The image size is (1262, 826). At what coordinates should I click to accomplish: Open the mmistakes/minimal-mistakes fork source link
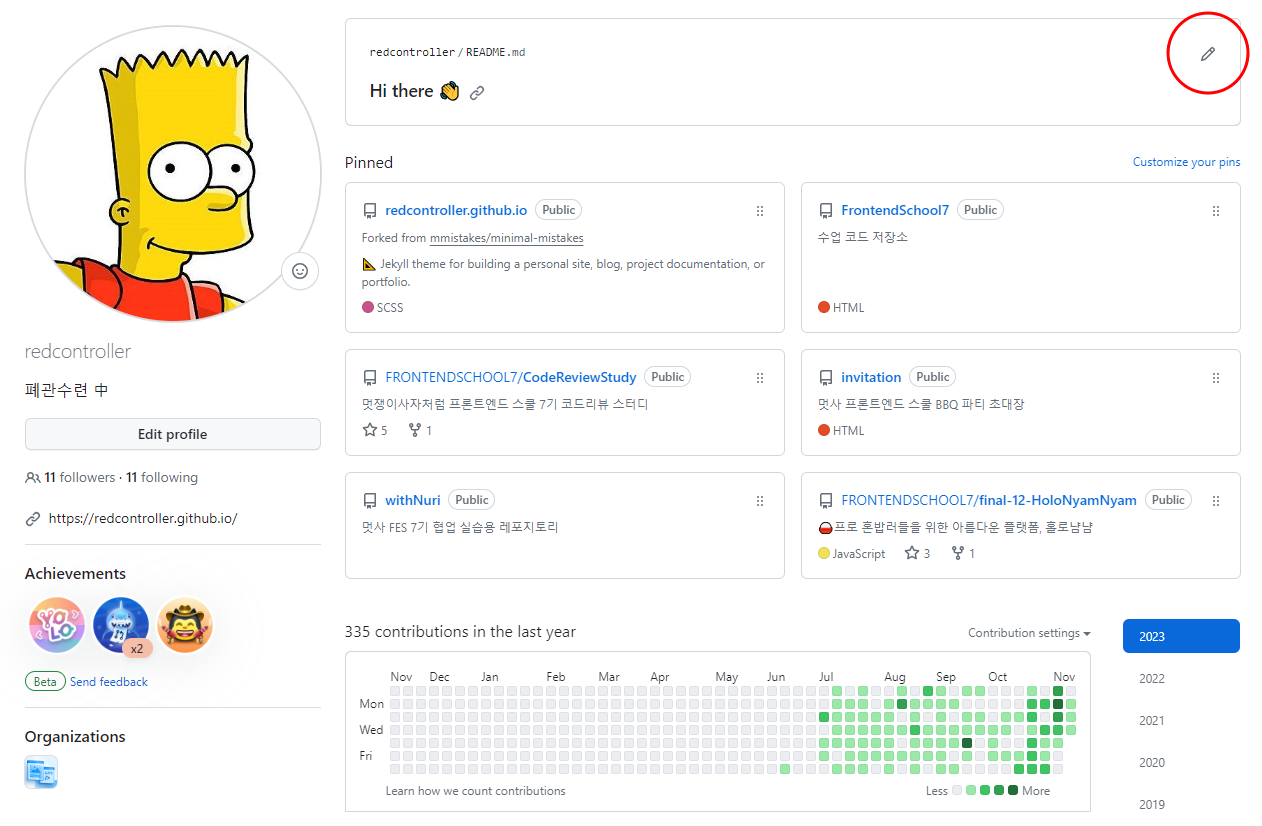pyautogui.click(x=507, y=238)
